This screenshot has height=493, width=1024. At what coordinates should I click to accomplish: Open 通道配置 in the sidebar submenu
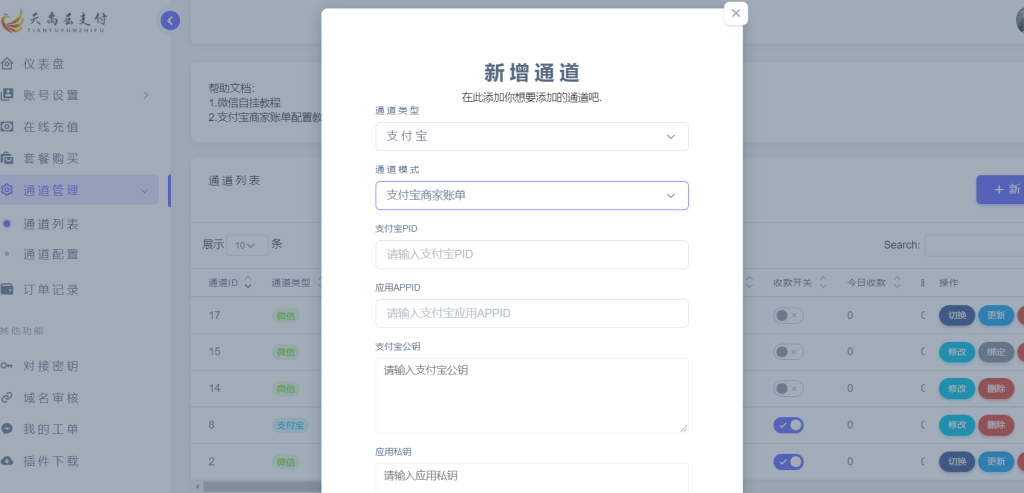[51, 254]
